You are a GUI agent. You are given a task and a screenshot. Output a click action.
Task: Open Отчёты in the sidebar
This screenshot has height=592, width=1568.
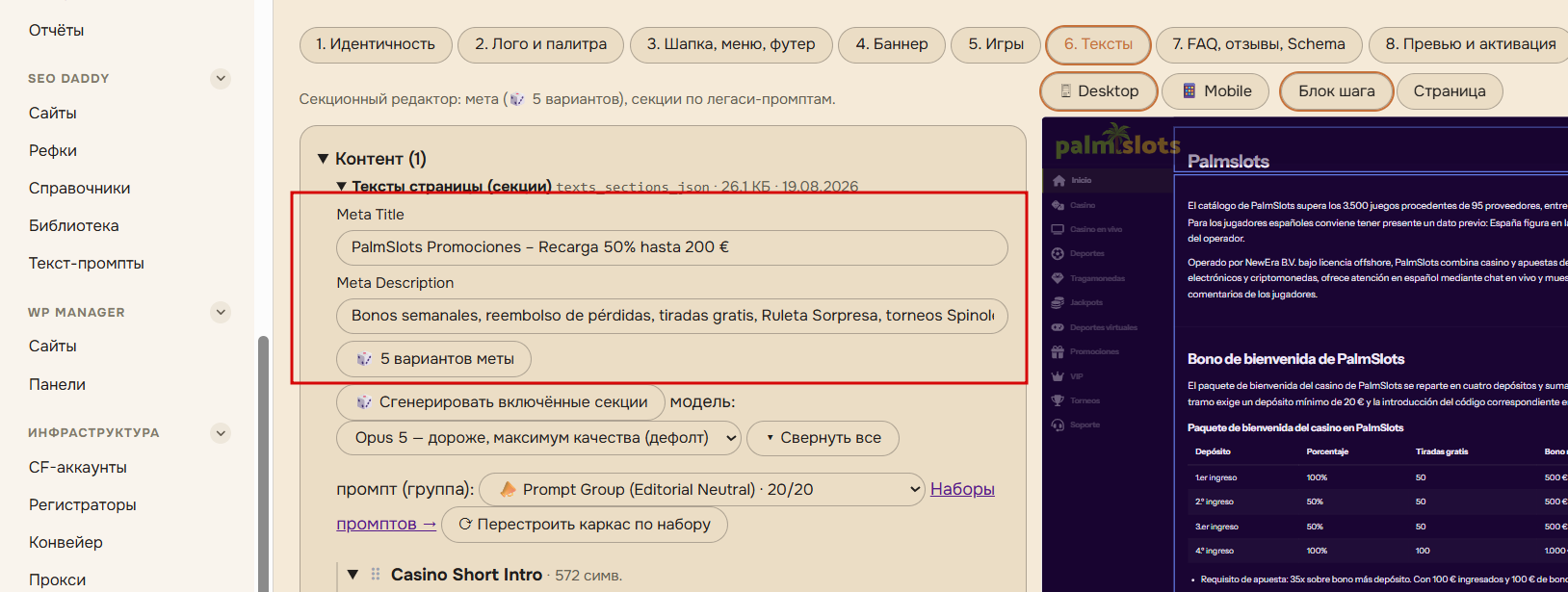(56, 30)
